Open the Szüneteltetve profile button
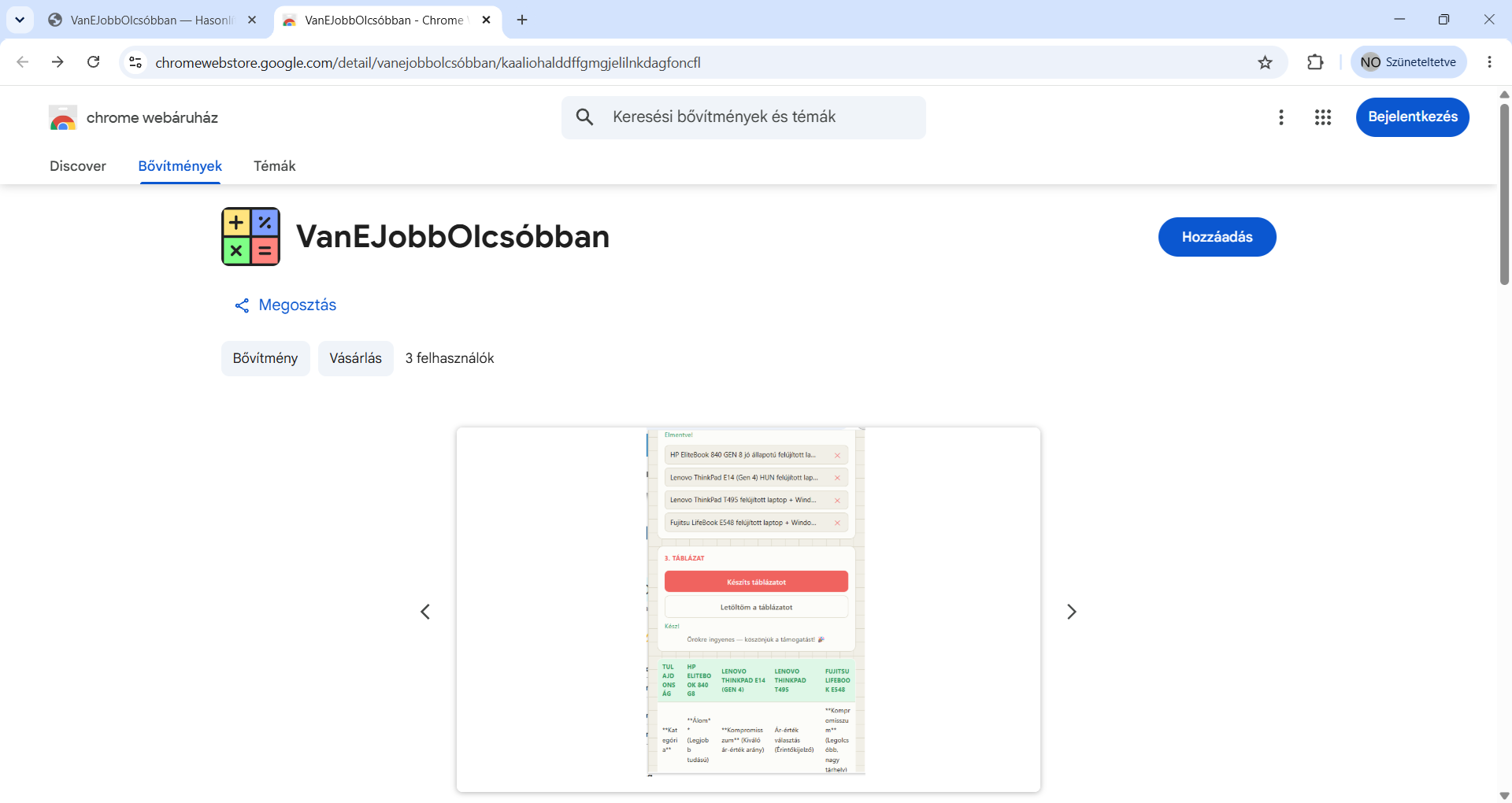The image size is (1512, 803). click(x=1409, y=62)
